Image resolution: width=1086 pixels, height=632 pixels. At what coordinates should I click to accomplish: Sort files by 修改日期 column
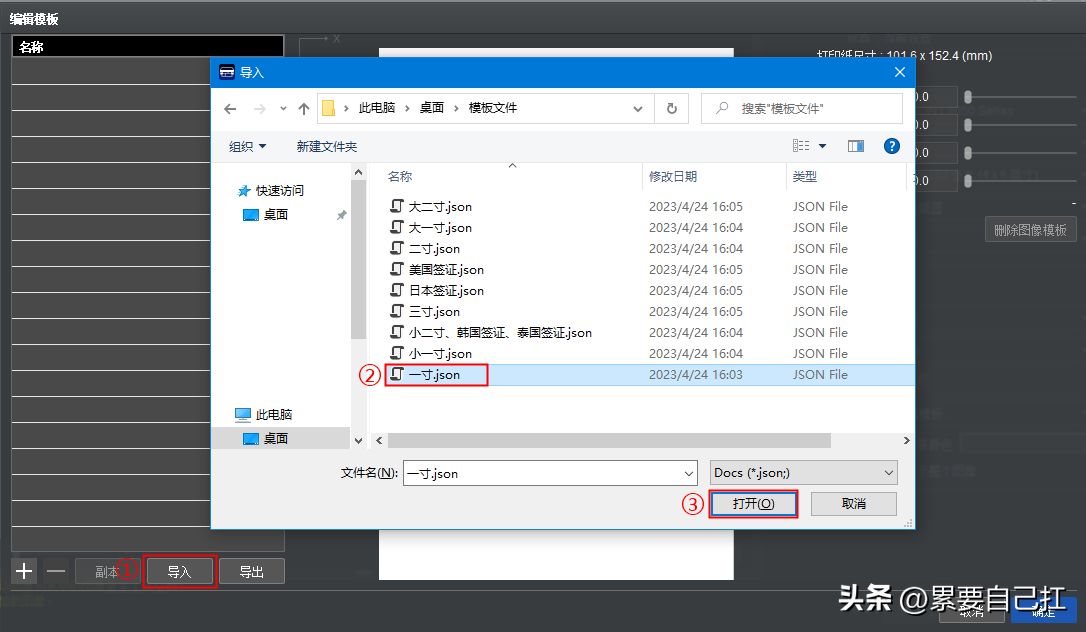coord(673,176)
